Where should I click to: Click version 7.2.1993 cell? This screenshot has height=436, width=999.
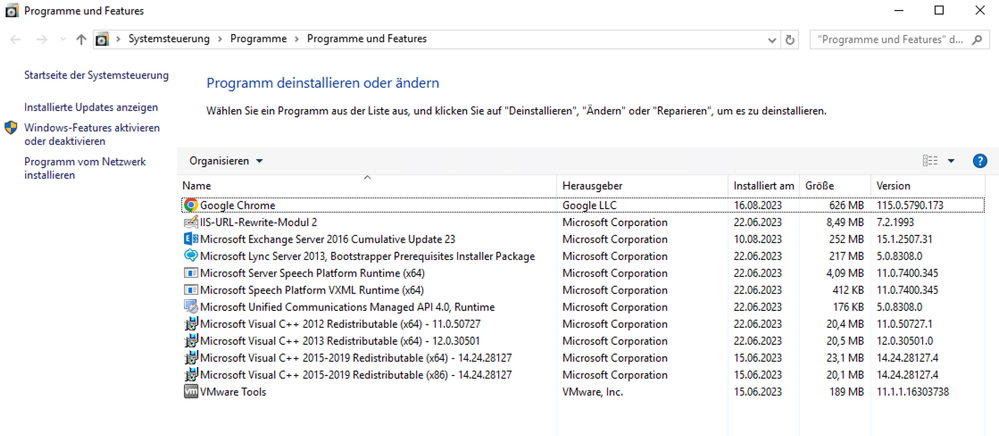(896, 222)
